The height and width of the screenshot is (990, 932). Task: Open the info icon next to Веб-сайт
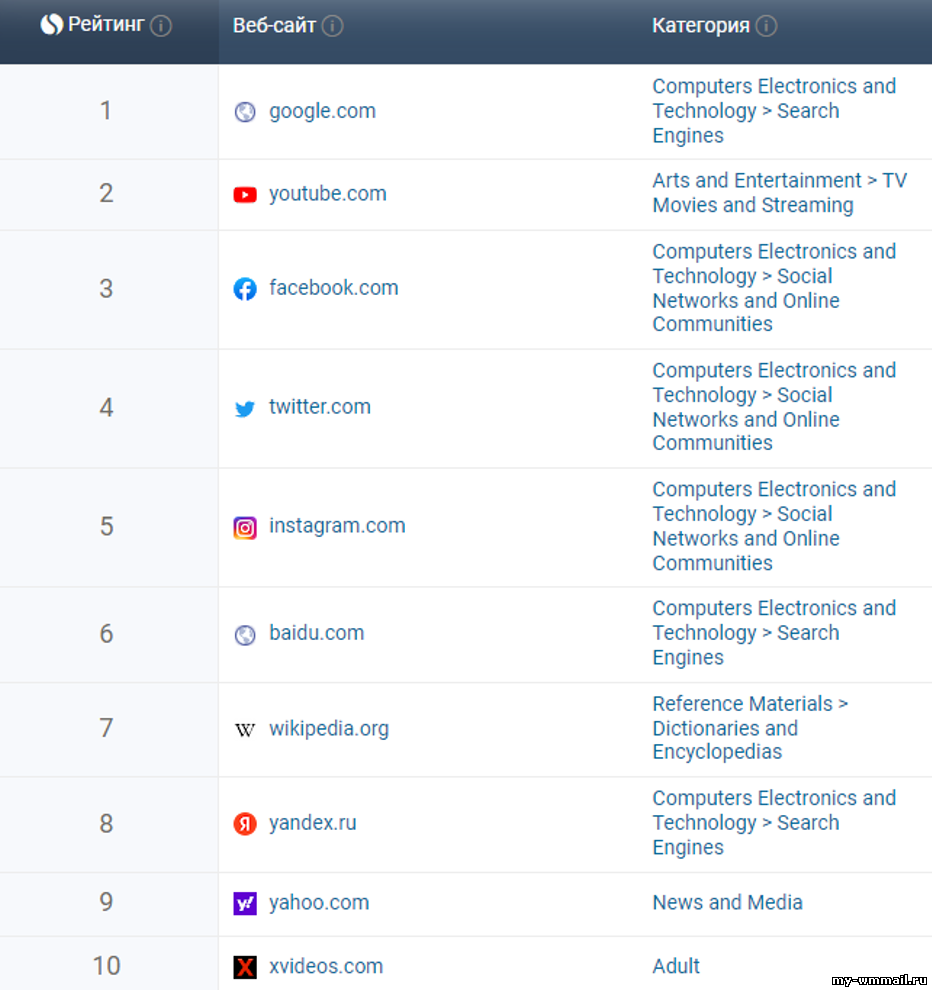(x=332, y=26)
